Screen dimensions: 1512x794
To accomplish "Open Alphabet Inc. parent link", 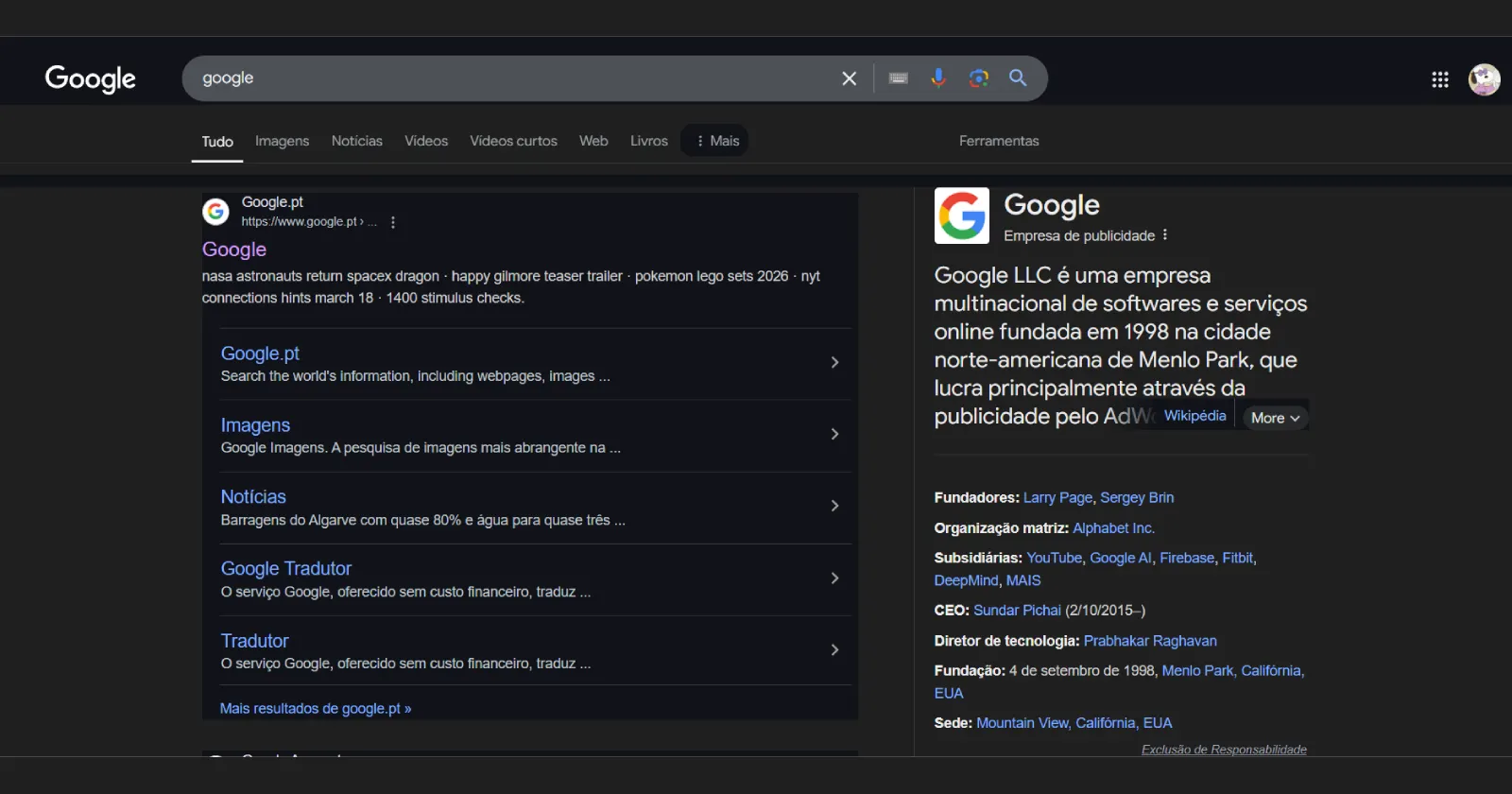I will pyautogui.click(x=1113, y=528).
